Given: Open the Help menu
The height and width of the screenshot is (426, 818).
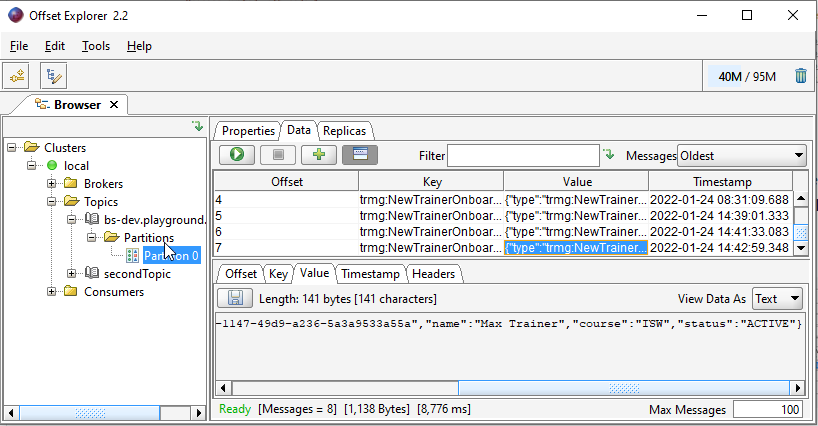Looking at the screenshot, I should tap(139, 46).
